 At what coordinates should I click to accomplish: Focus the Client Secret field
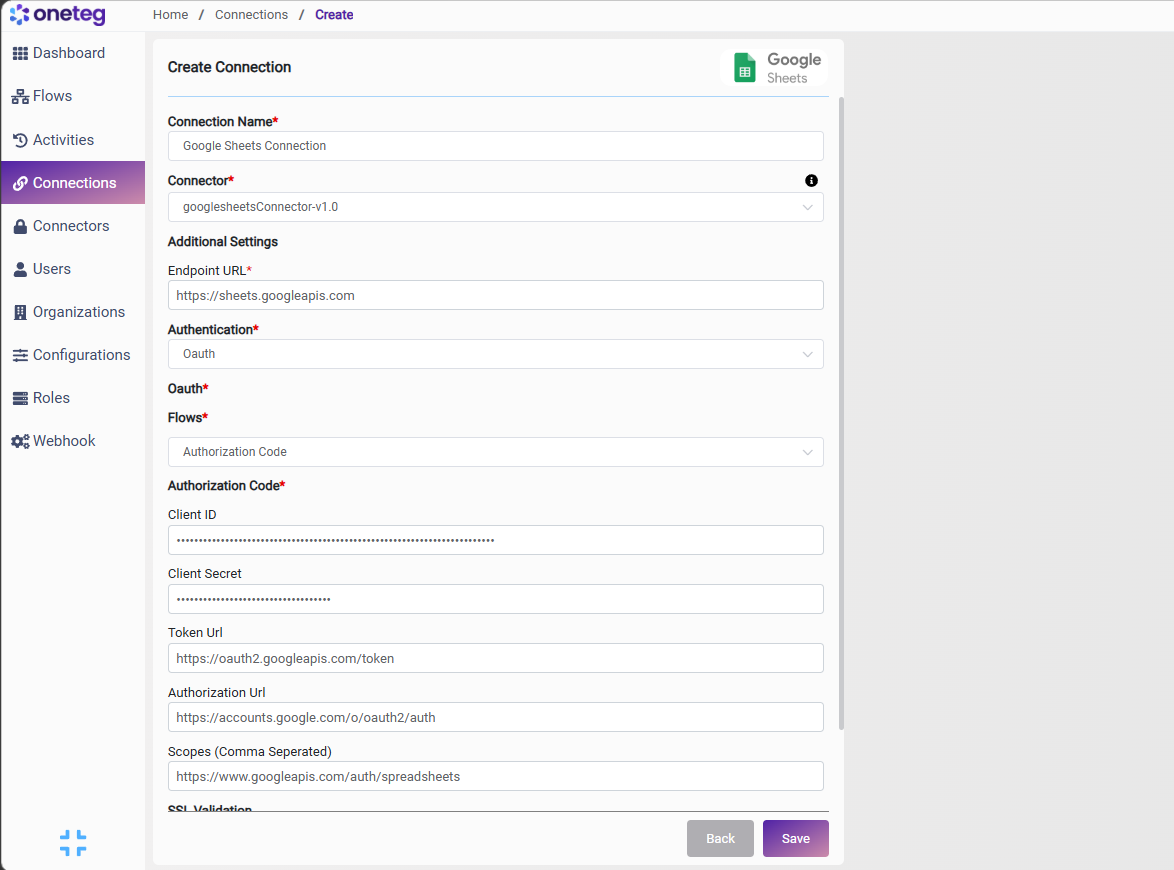pyautogui.click(x=496, y=600)
